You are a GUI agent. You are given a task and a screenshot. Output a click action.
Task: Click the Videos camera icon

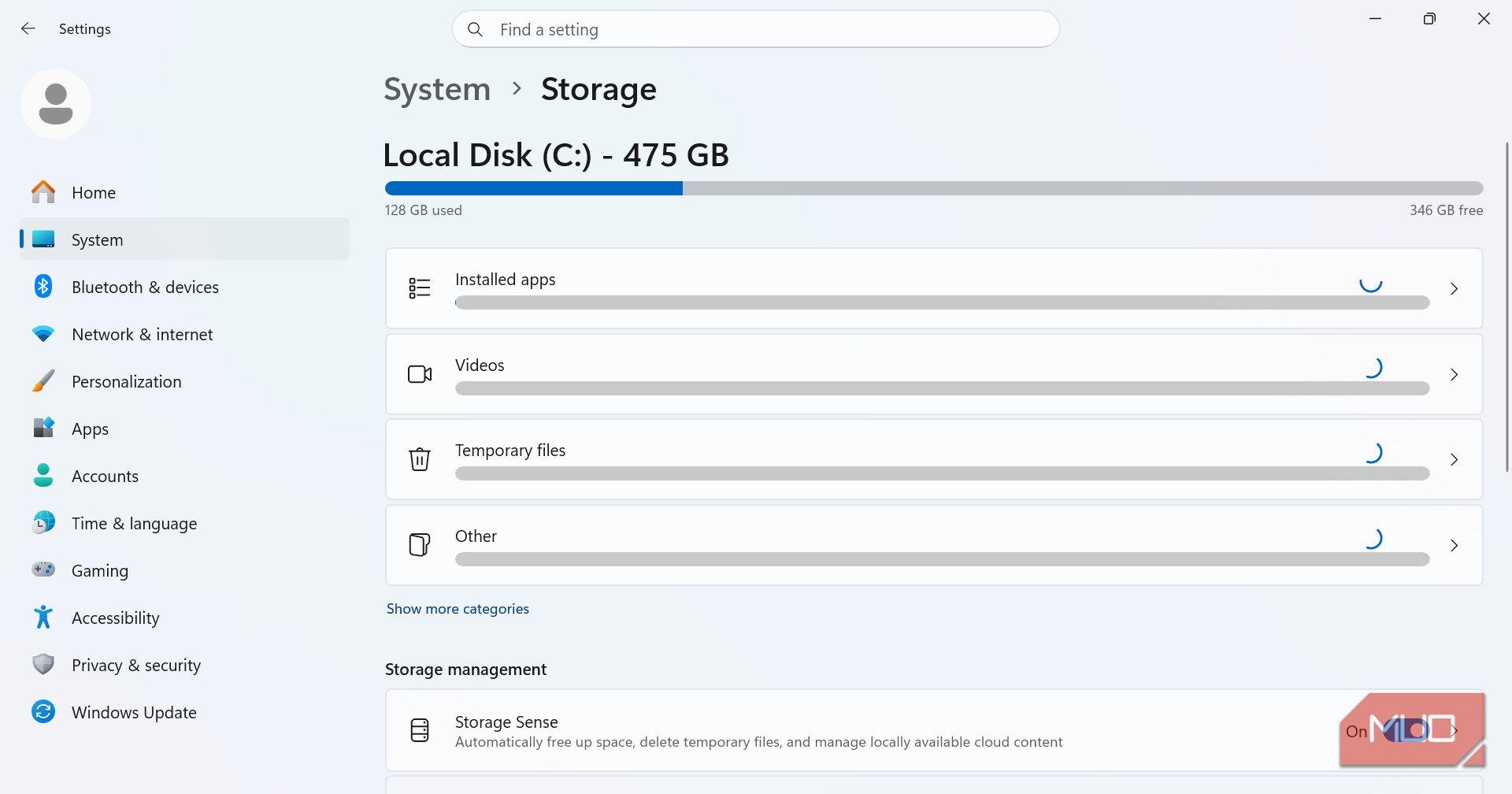pyautogui.click(x=420, y=374)
